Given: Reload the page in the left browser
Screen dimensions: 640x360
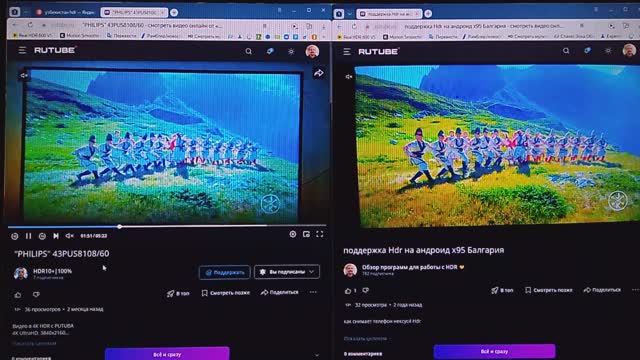Looking at the screenshot, I should (x=30, y=25).
